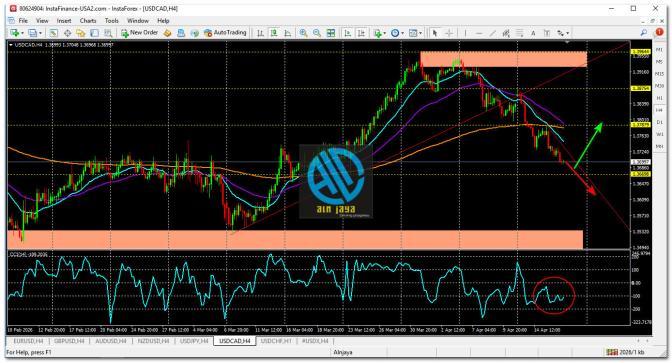Viewport: 672px width, 363px height.
Task: Switch timeframe to W1
Action: coord(660,134)
